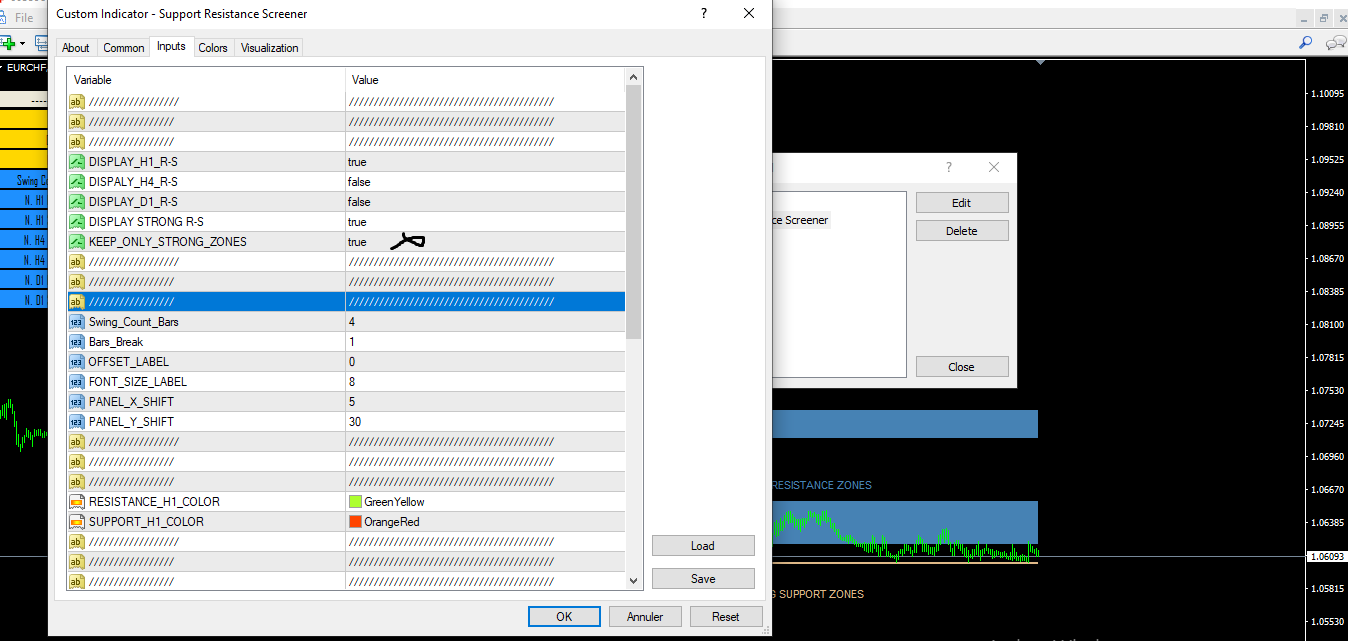Click the 'Swing C' panel button on chart
1348x641 pixels.
pyautogui.click(x=24, y=181)
